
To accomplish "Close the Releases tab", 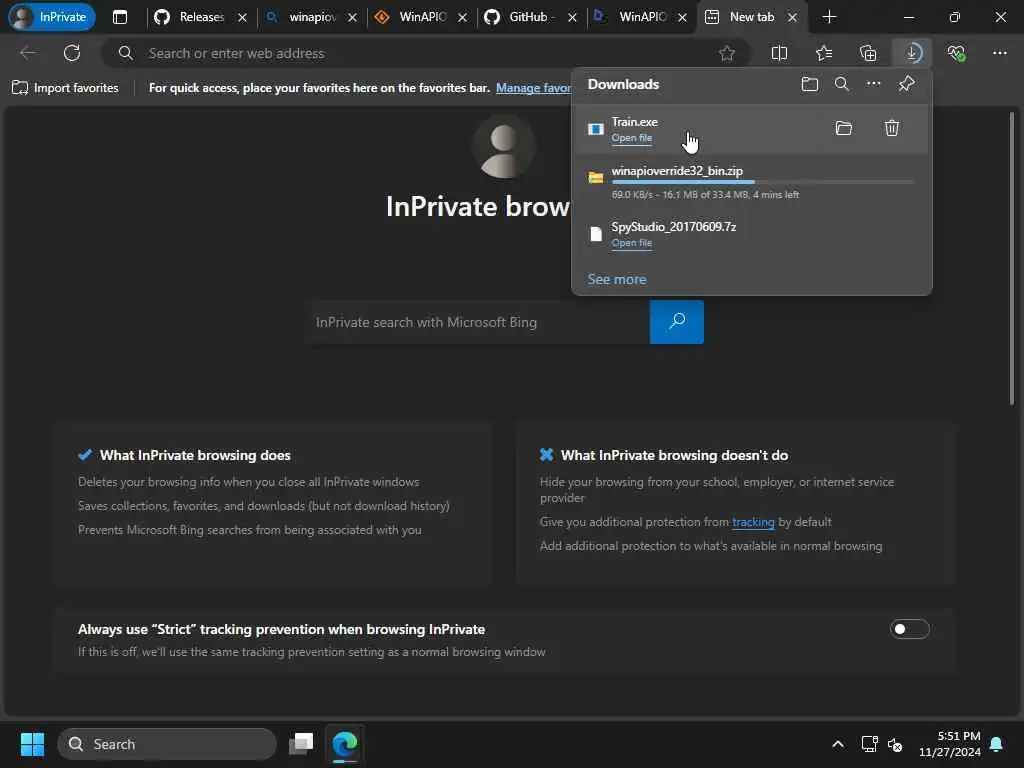I will click(x=242, y=18).
